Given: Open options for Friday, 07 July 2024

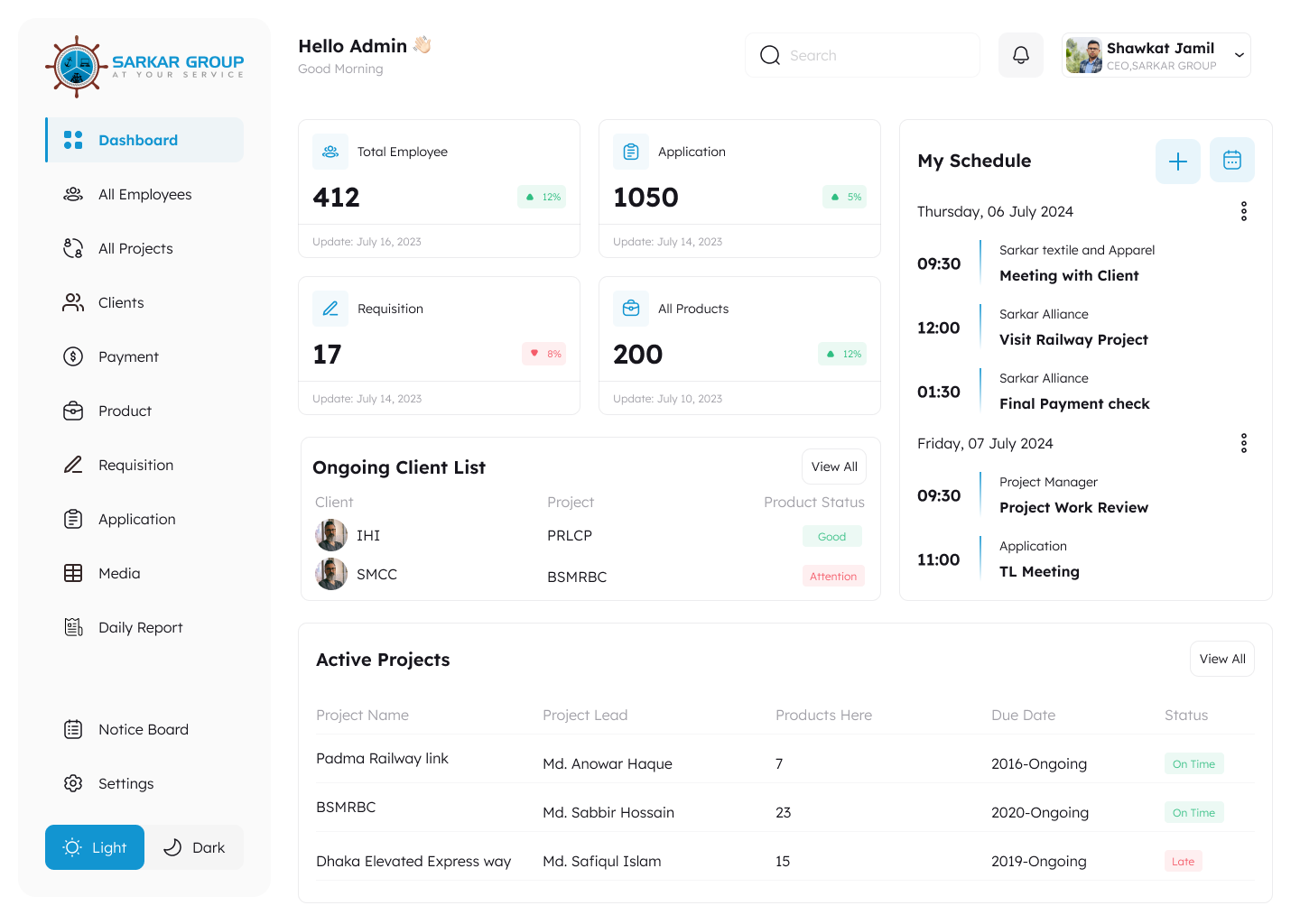Looking at the screenshot, I should pyautogui.click(x=1244, y=443).
